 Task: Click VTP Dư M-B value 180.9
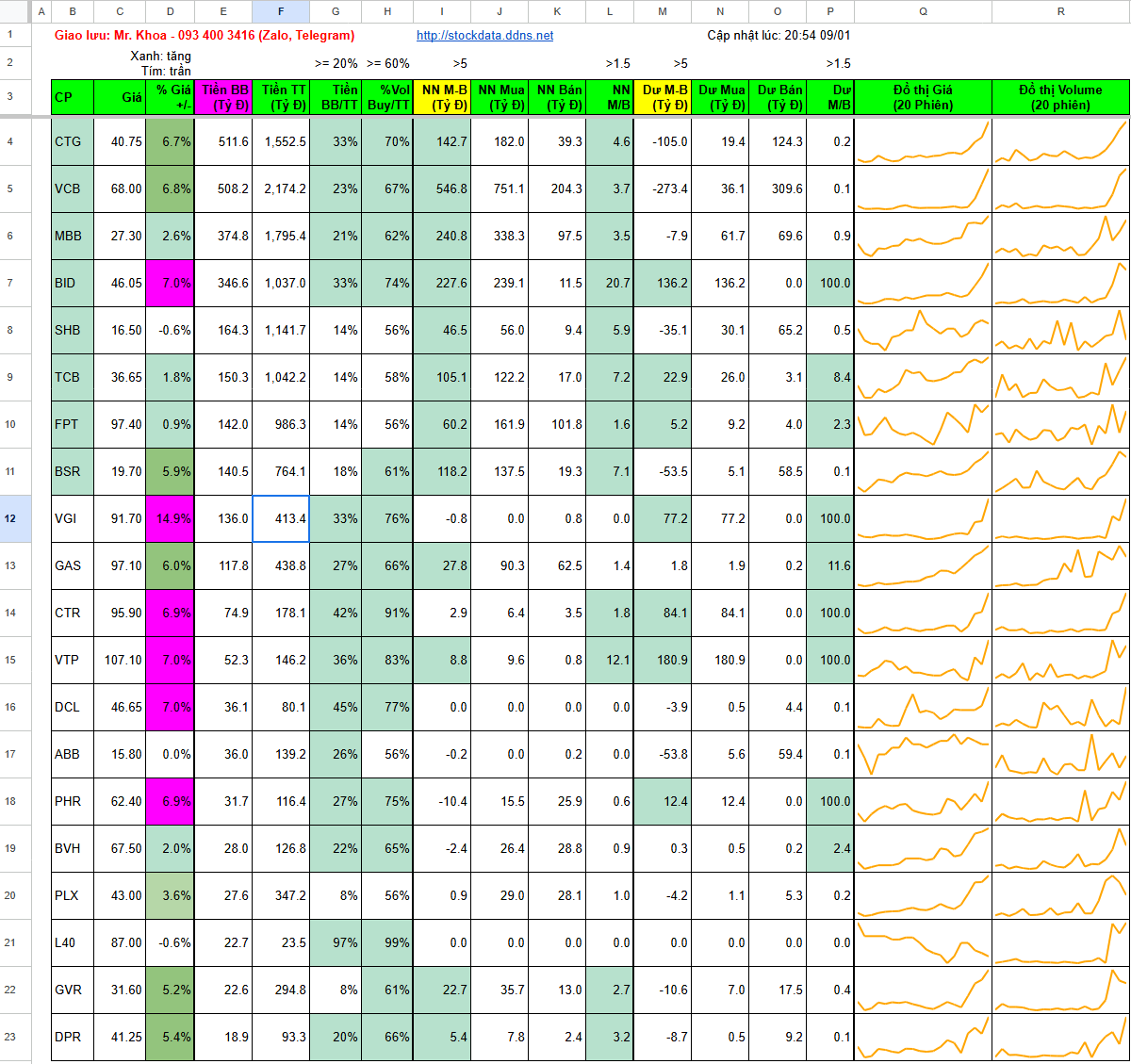point(663,660)
